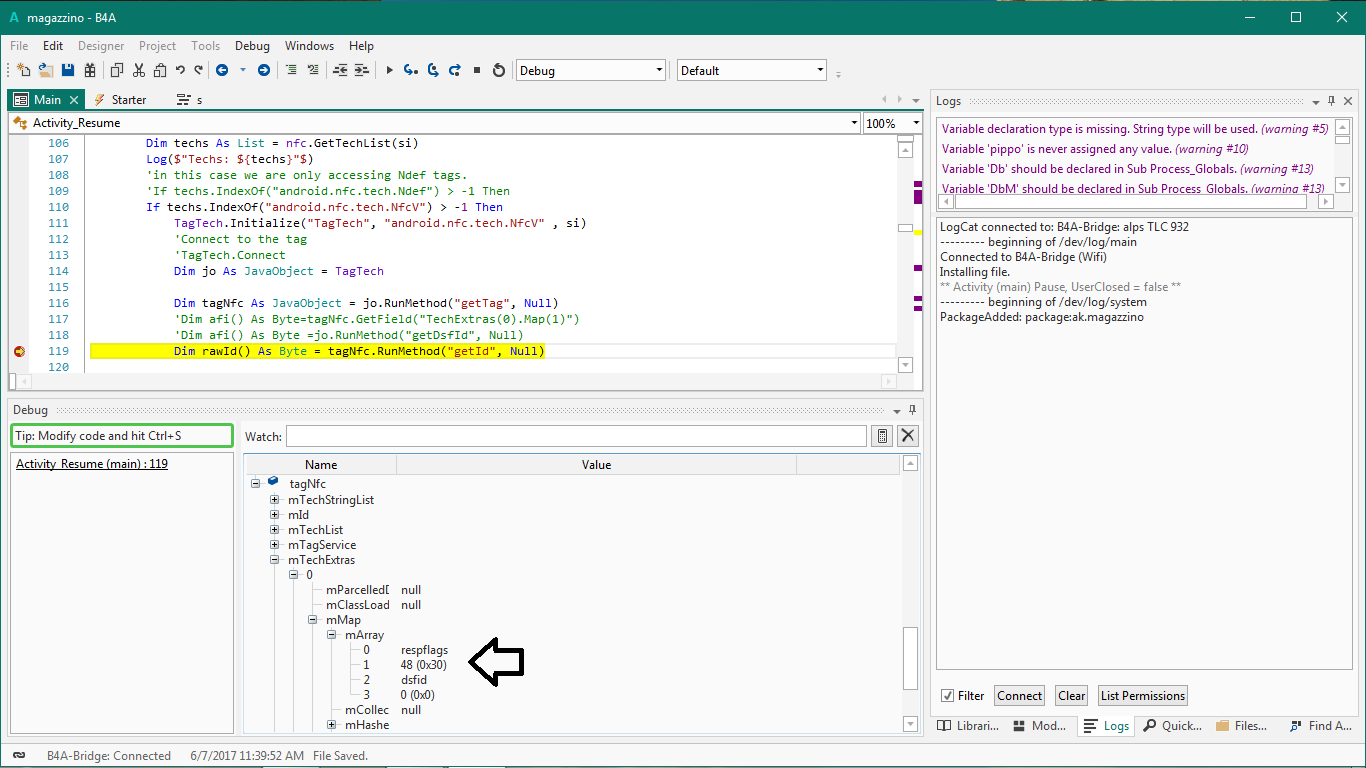Expand the mTechStringList tree node
Image resolution: width=1366 pixels, height=768 pixels.
coord(275,500)
